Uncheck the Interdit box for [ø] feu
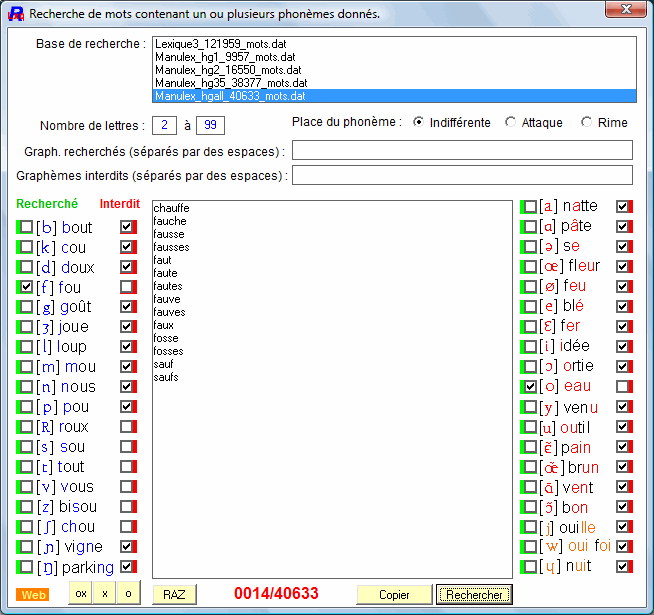Viewport: 654px width, 615px height. [622, 286]
